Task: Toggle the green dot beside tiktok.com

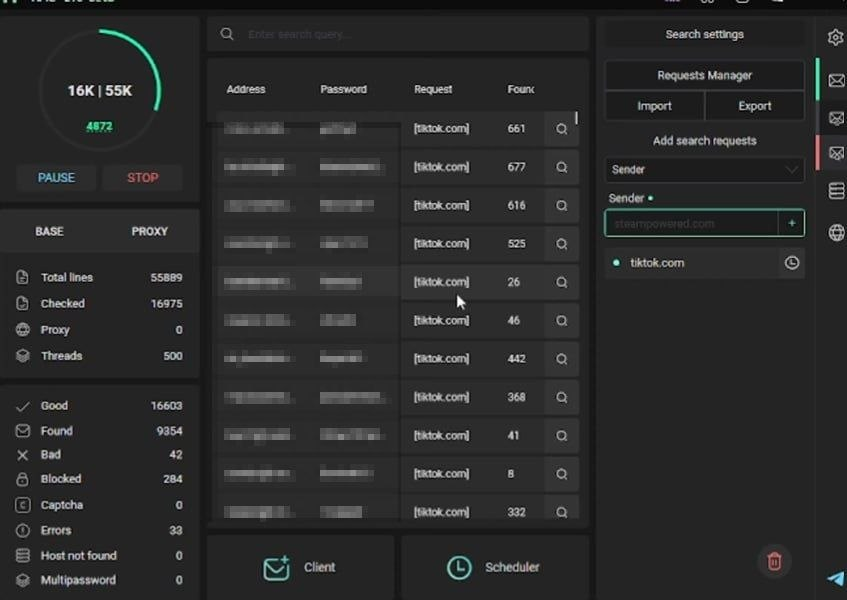Action: [x=616, y=263]
